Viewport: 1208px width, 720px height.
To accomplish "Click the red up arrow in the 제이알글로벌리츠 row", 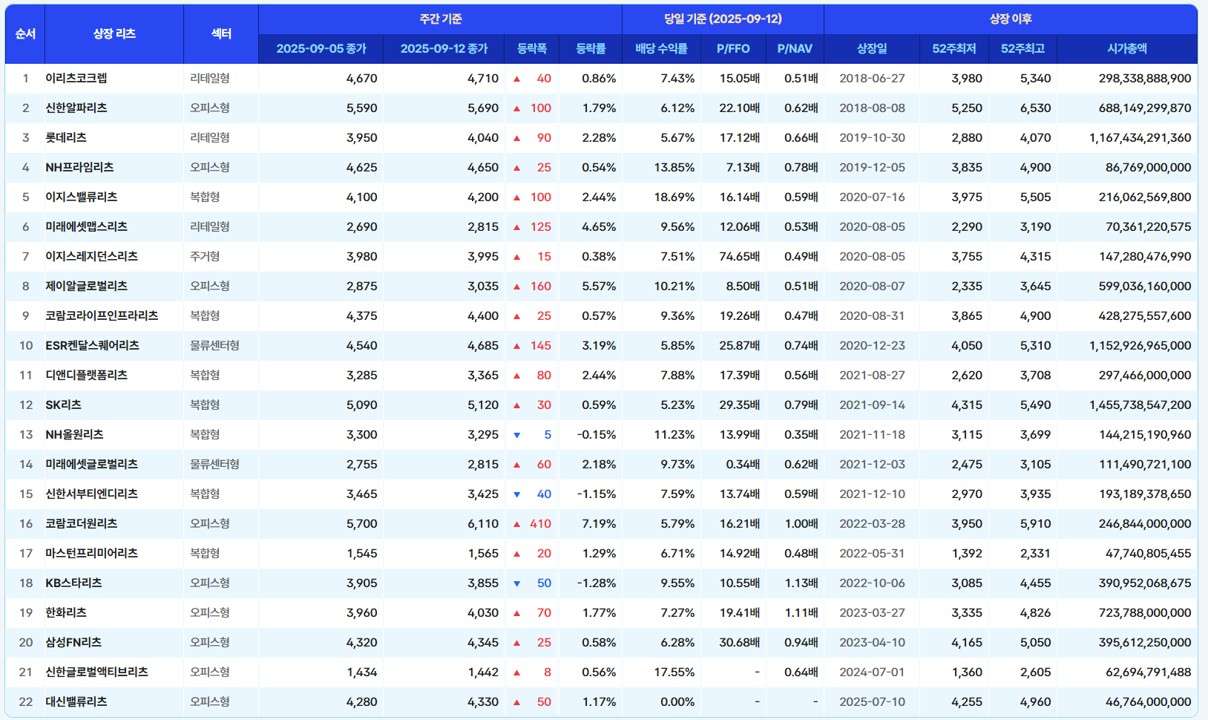I will coord(517,286).
